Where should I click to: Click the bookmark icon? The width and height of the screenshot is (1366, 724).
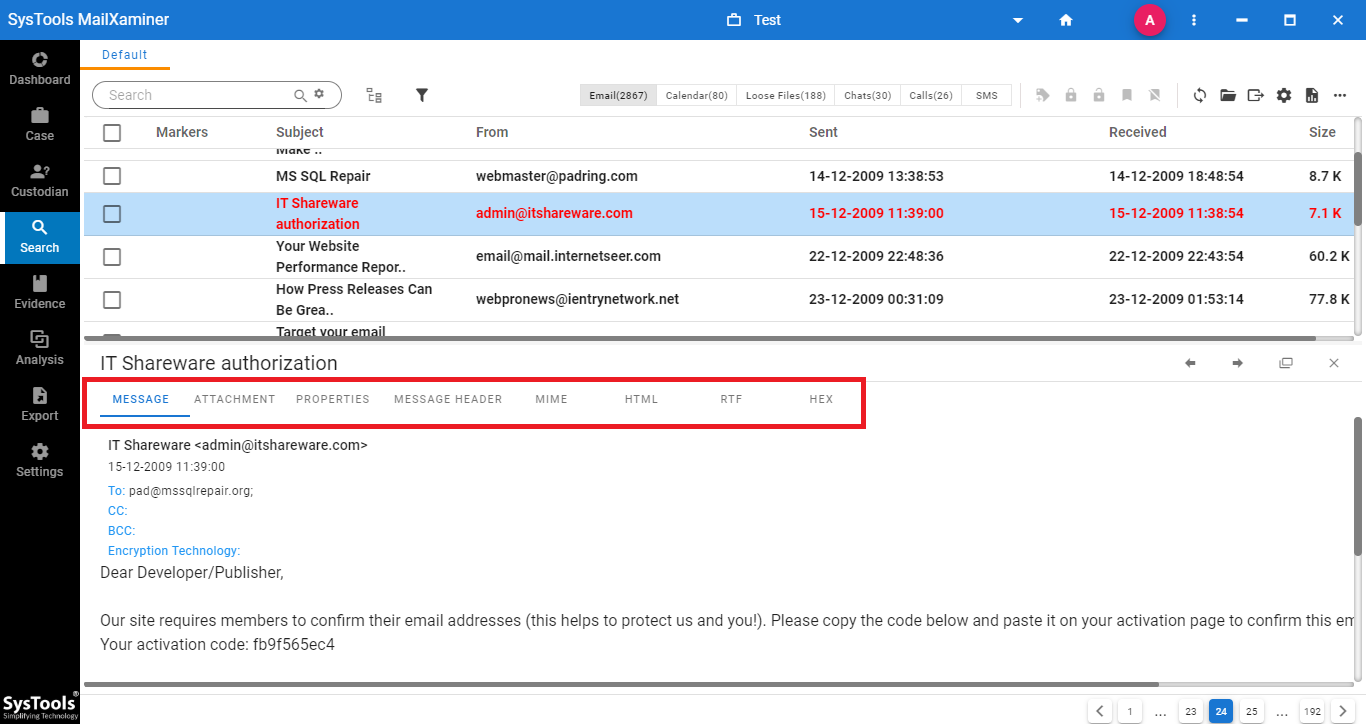(1127, 95)
